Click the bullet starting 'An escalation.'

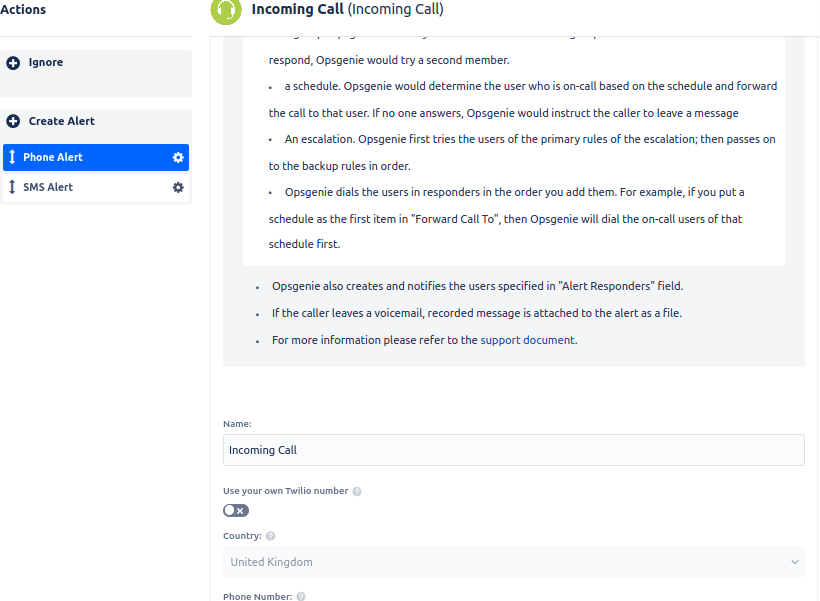[x=522, y=153]
